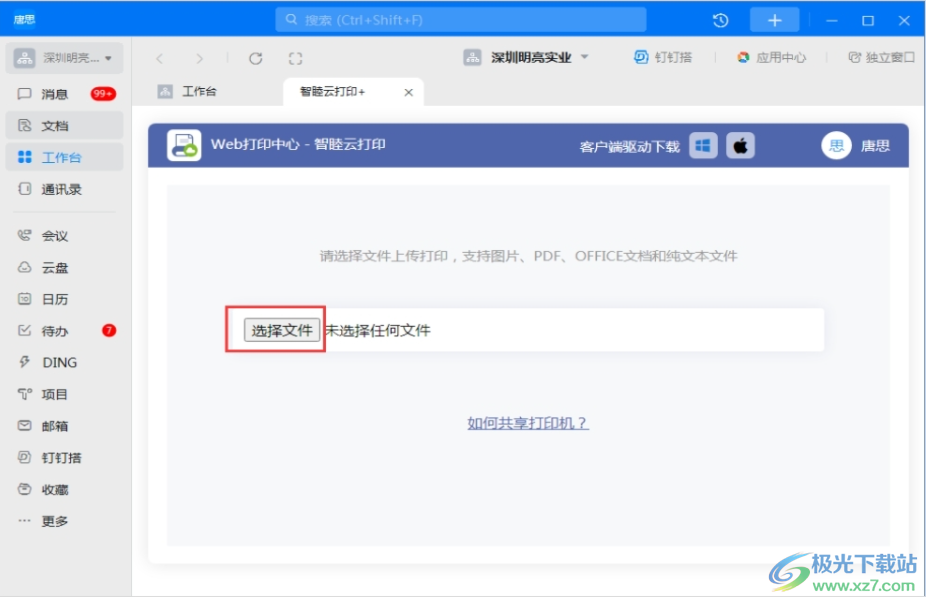The image size is (928, 602).
Task: Close the 智睦云打印+ tab
Action: tap(408, 92)
